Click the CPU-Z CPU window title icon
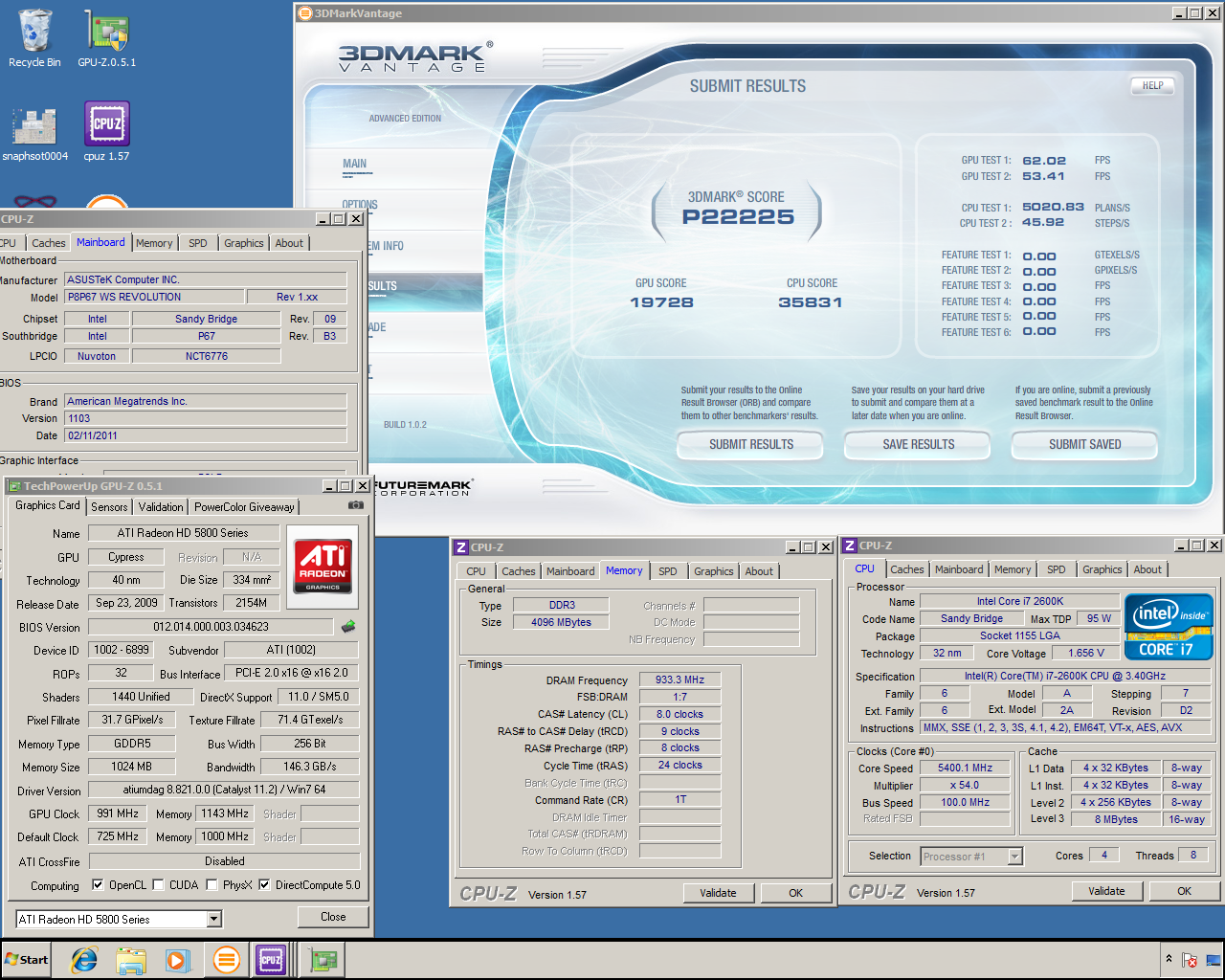Image resolution: width=1225 pixels, height=980 pixels. coord(850,546)
